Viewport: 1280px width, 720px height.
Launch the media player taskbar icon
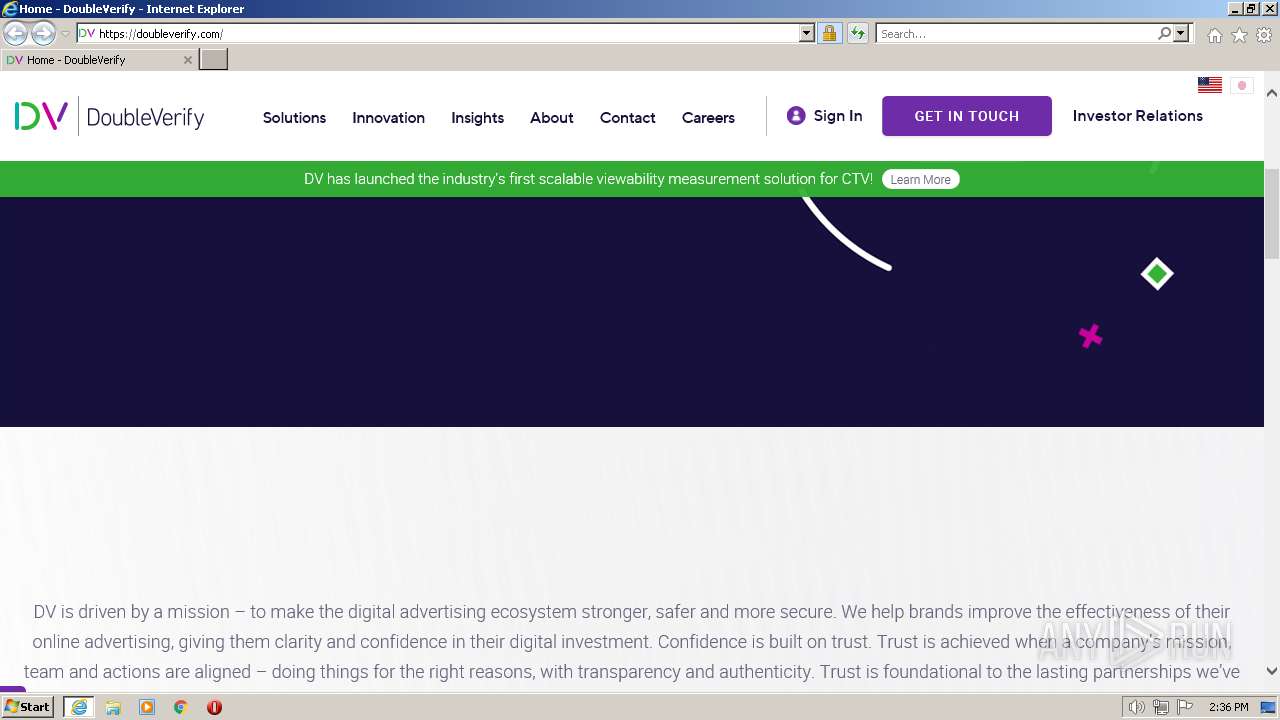point(147,707)
